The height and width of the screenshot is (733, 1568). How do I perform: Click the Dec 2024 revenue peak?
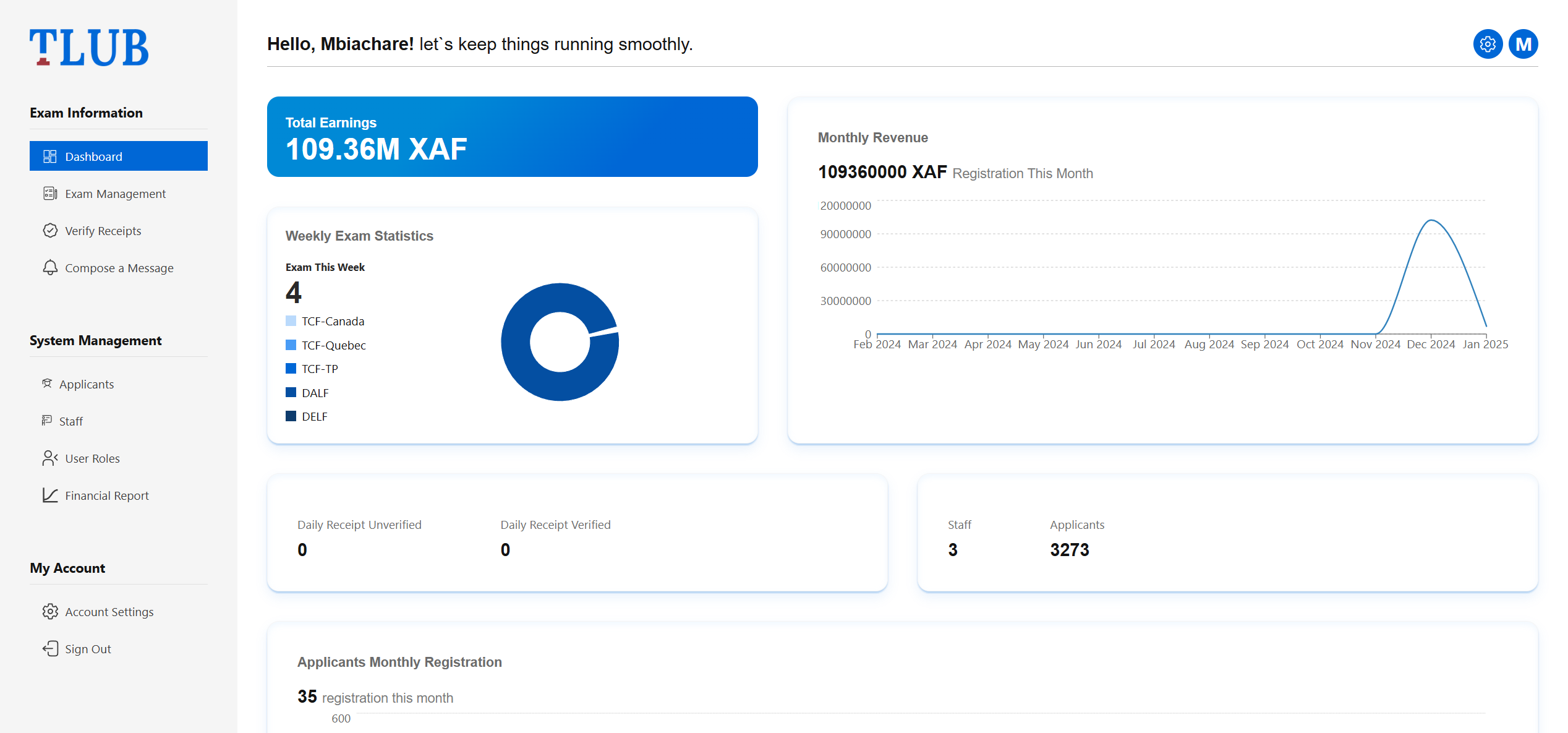[1431, 220]
